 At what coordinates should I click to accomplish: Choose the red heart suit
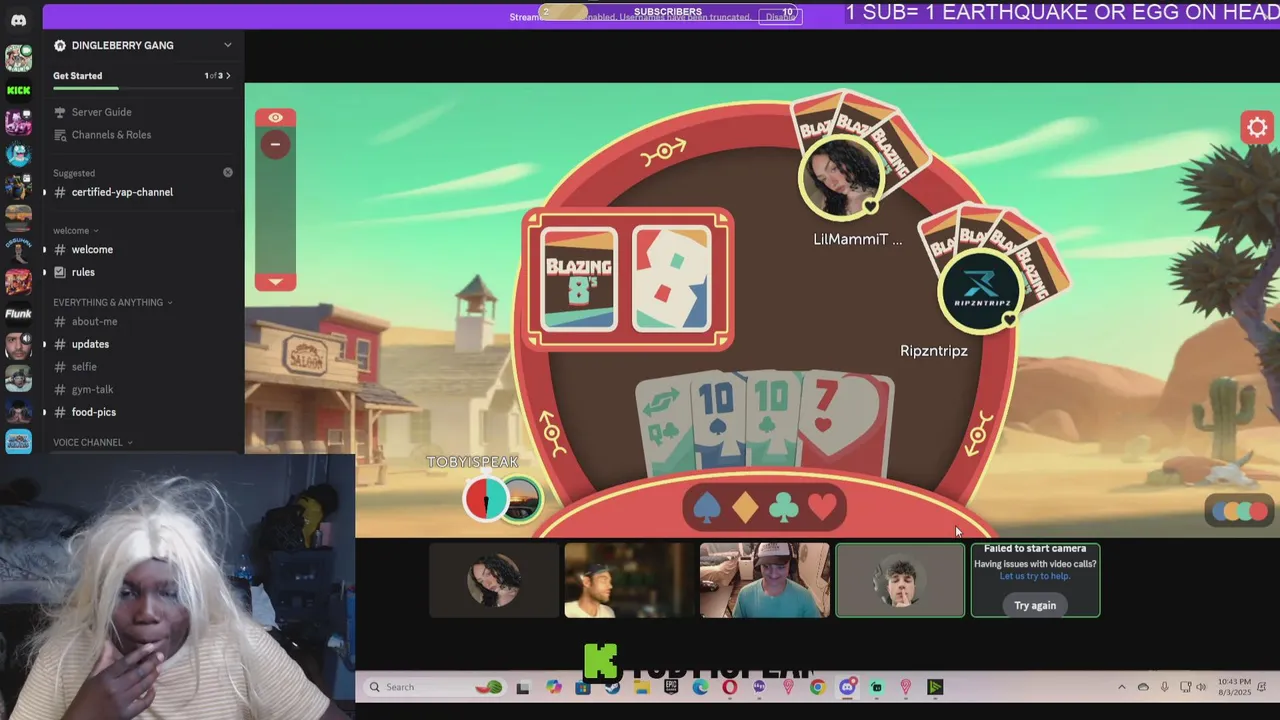[x=822, y=509]
